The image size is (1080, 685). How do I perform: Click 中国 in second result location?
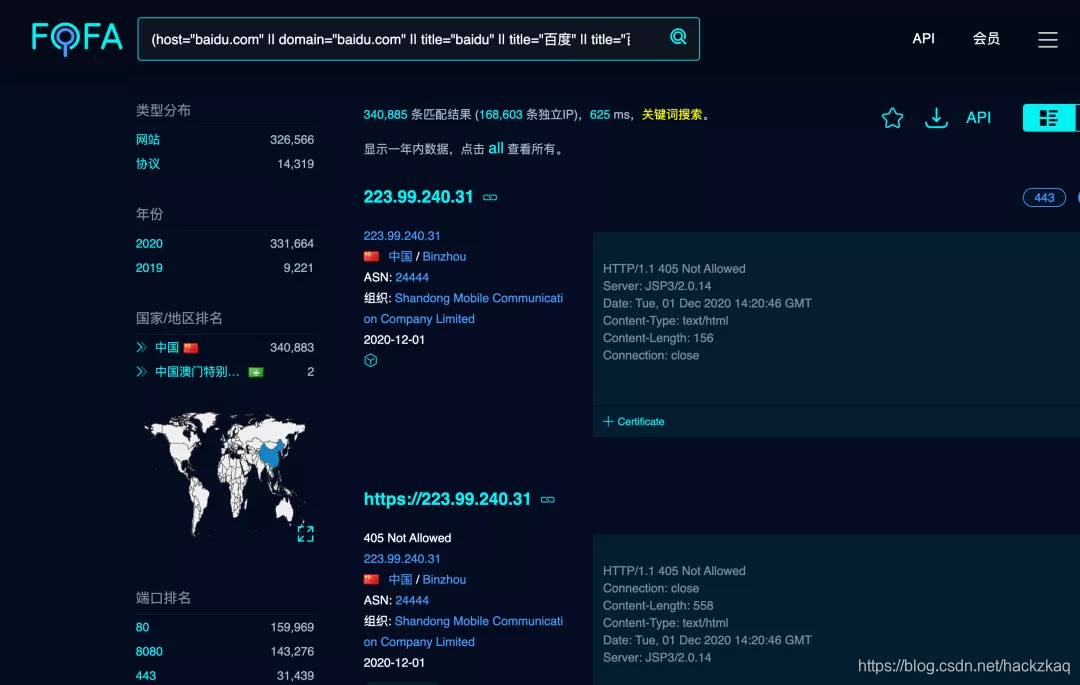click(400, 579)
